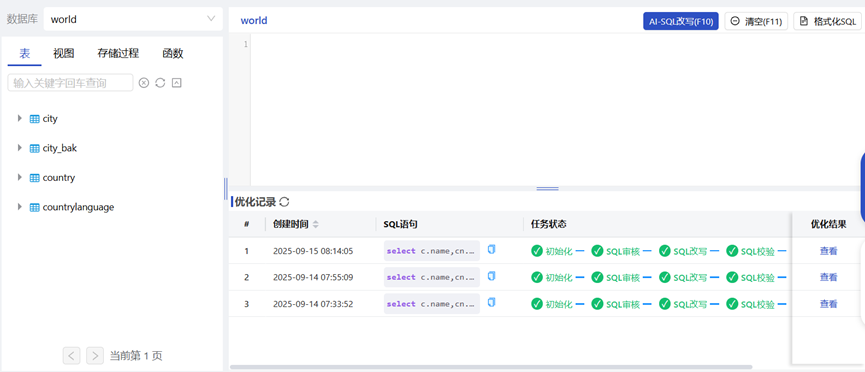Copy SQL of the 07:33:52 record
This screenshot has width=865, height=372.
pyautogui.click(x=492, y=302)
